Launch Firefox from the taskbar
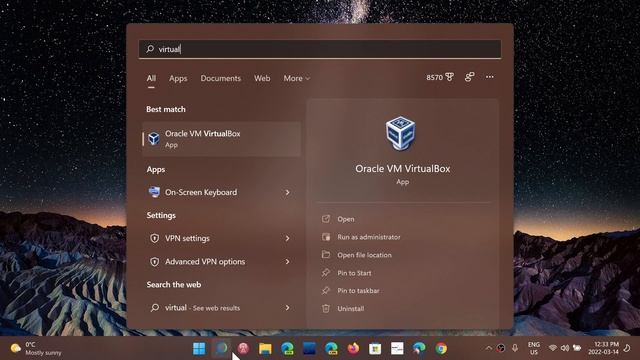This screenshot has width=640, height=360. 353,349
